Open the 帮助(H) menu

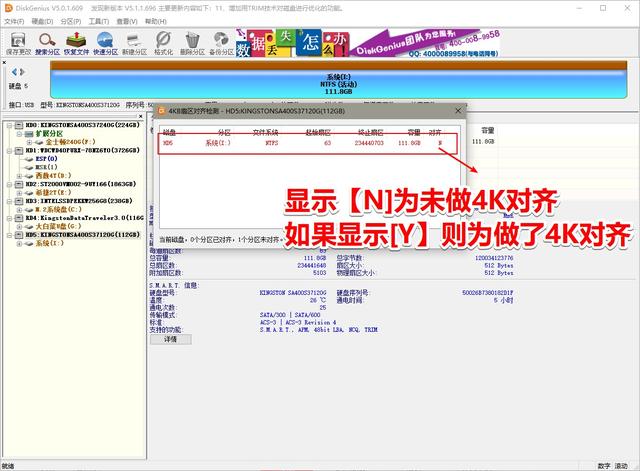156,21
